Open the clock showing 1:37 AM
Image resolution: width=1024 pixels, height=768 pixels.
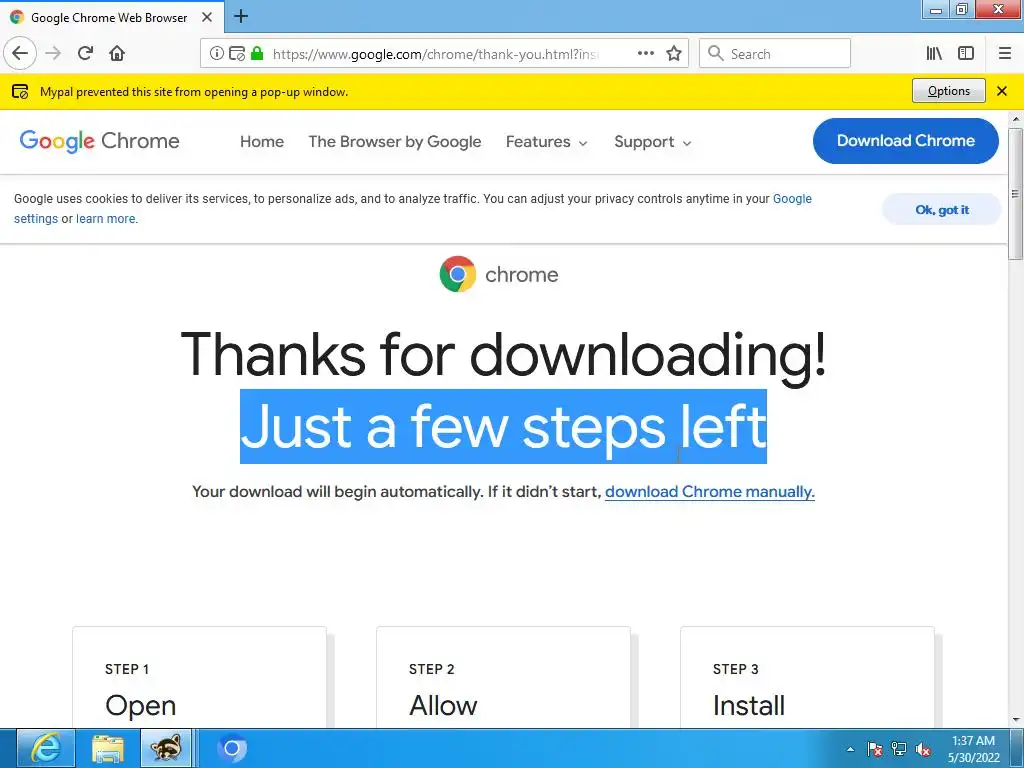click(x=973, y=748)
